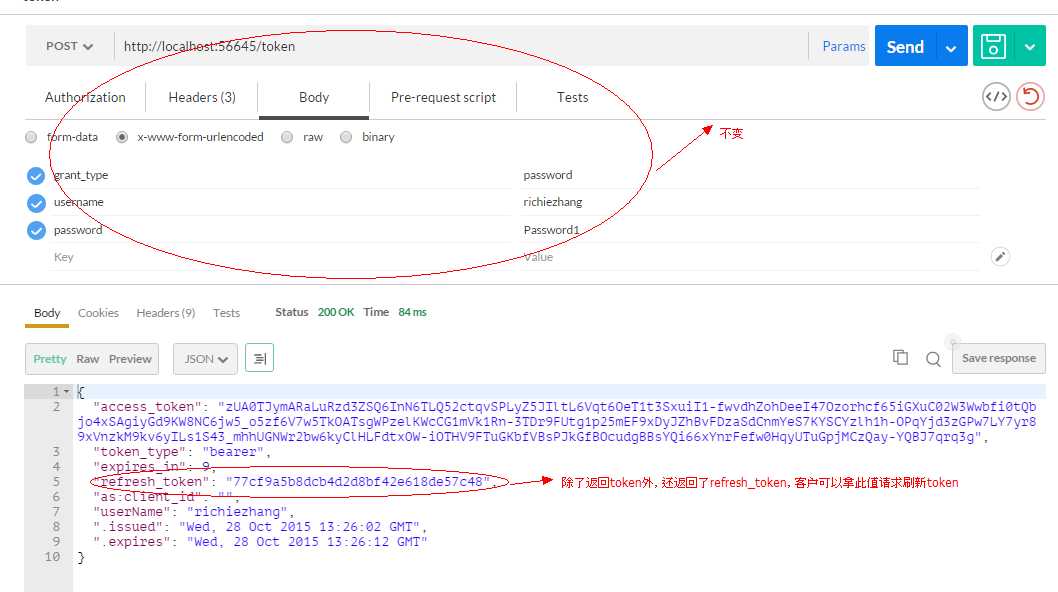Open the bulk edit pencil icon

point(1000,257)
